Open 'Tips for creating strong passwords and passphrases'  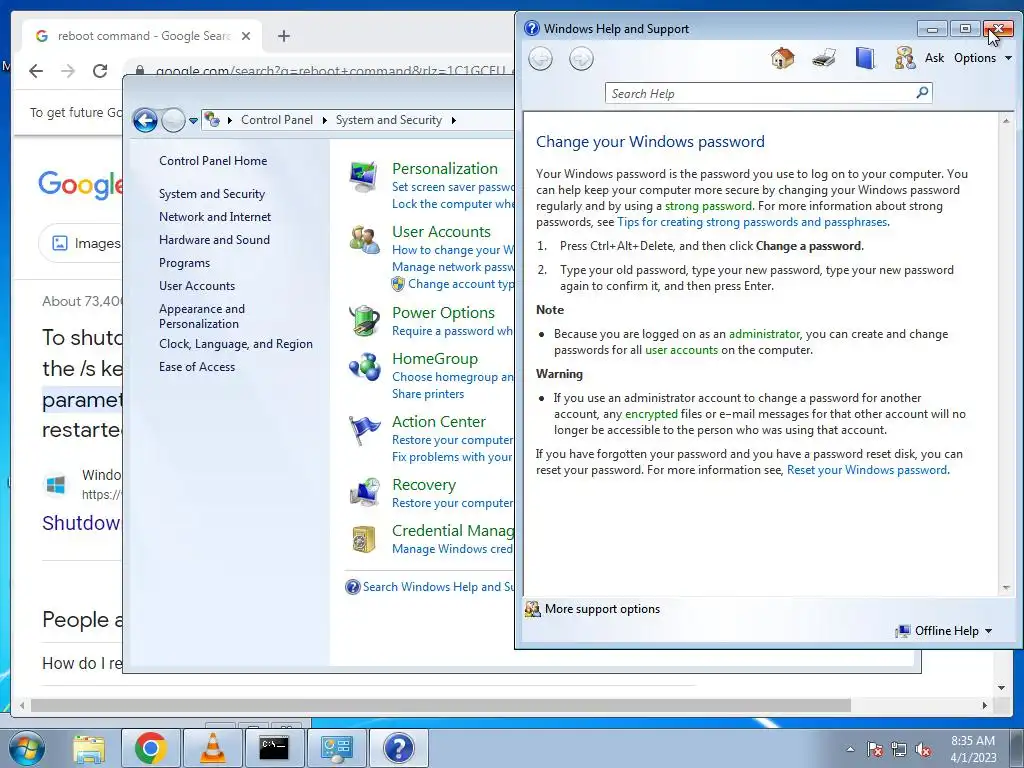point(752,222)
